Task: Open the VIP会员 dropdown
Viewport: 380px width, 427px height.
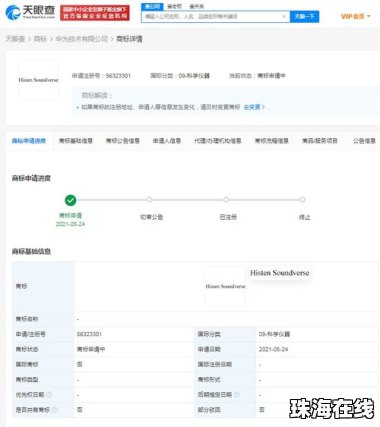Action: pyautogui.click(x=355, y=16)
